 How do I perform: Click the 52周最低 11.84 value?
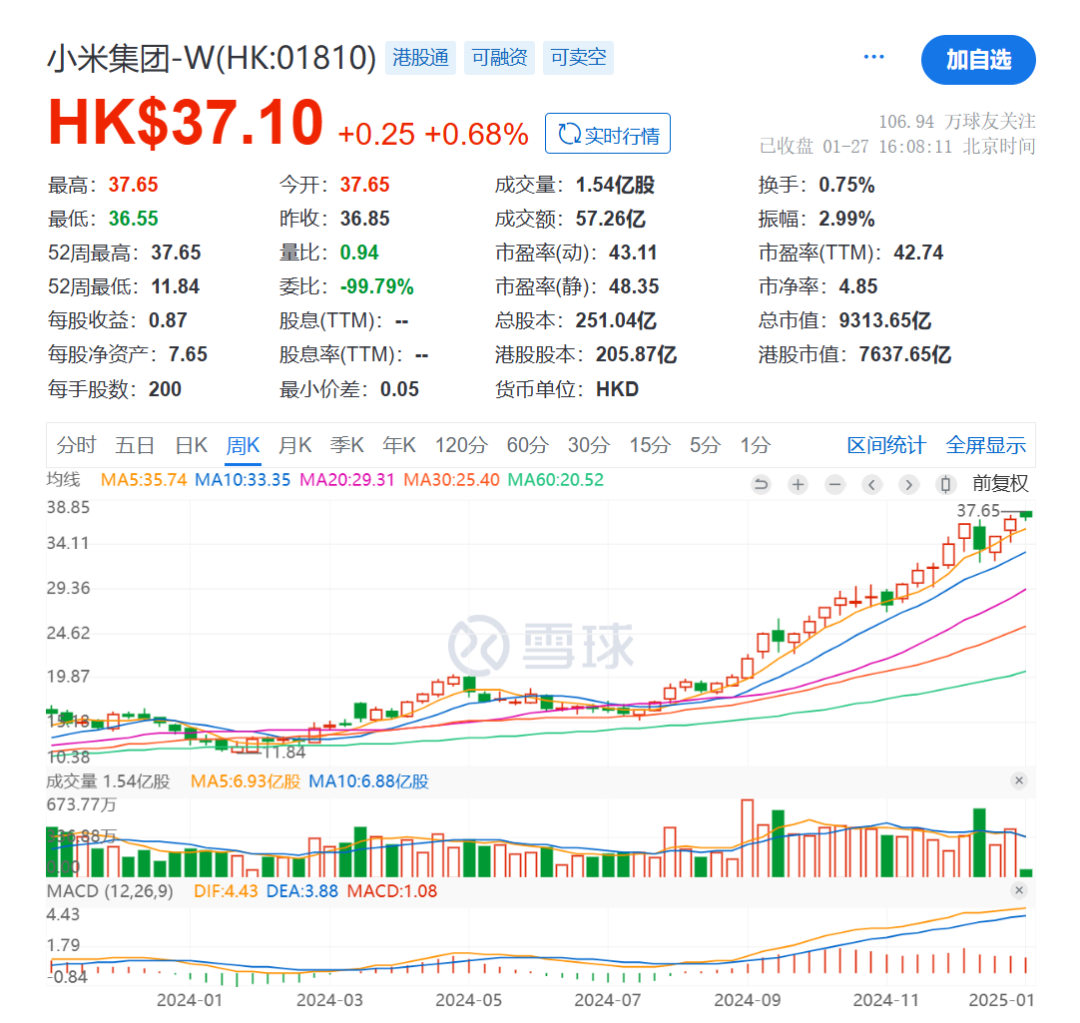point(176,286)
